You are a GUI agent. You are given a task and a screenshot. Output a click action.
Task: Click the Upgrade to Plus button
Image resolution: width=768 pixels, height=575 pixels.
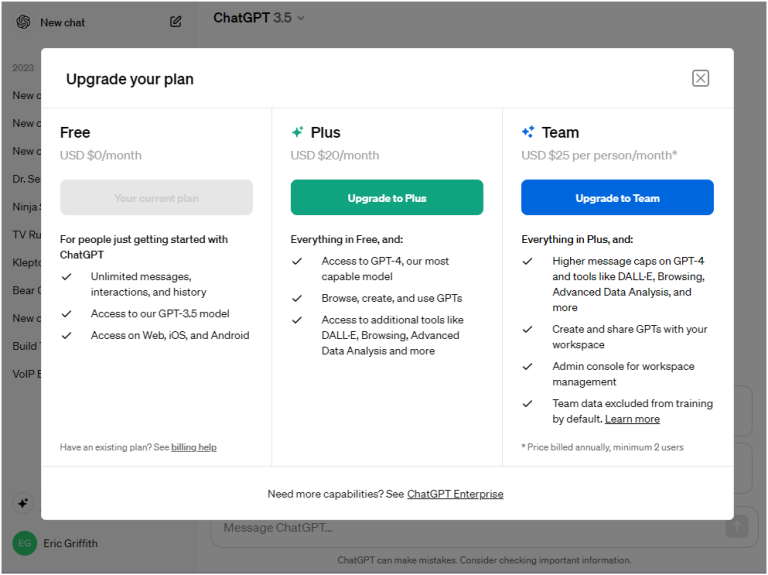(x=387, y=198)
